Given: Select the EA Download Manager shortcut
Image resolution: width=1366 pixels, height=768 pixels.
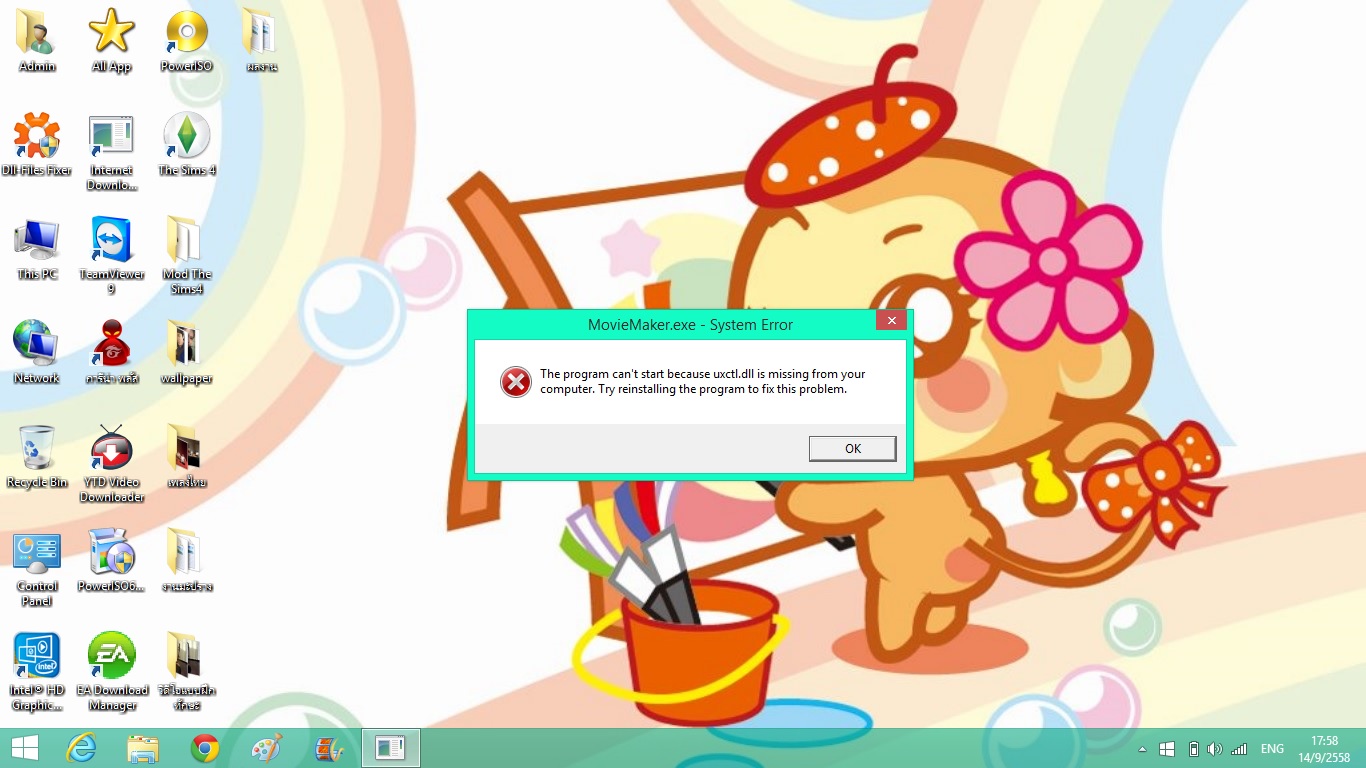Looking at the screenshot, I should [112, 673].
